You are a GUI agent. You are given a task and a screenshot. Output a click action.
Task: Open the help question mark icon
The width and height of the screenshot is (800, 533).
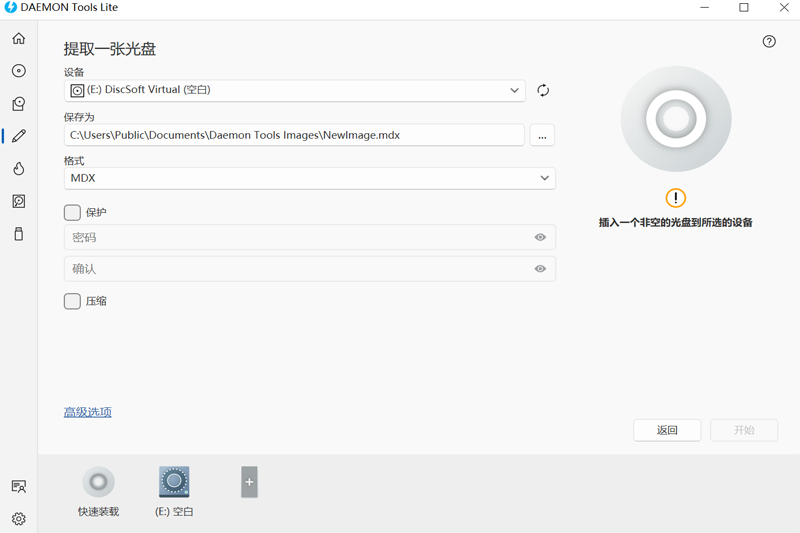(x=769, y=41)
